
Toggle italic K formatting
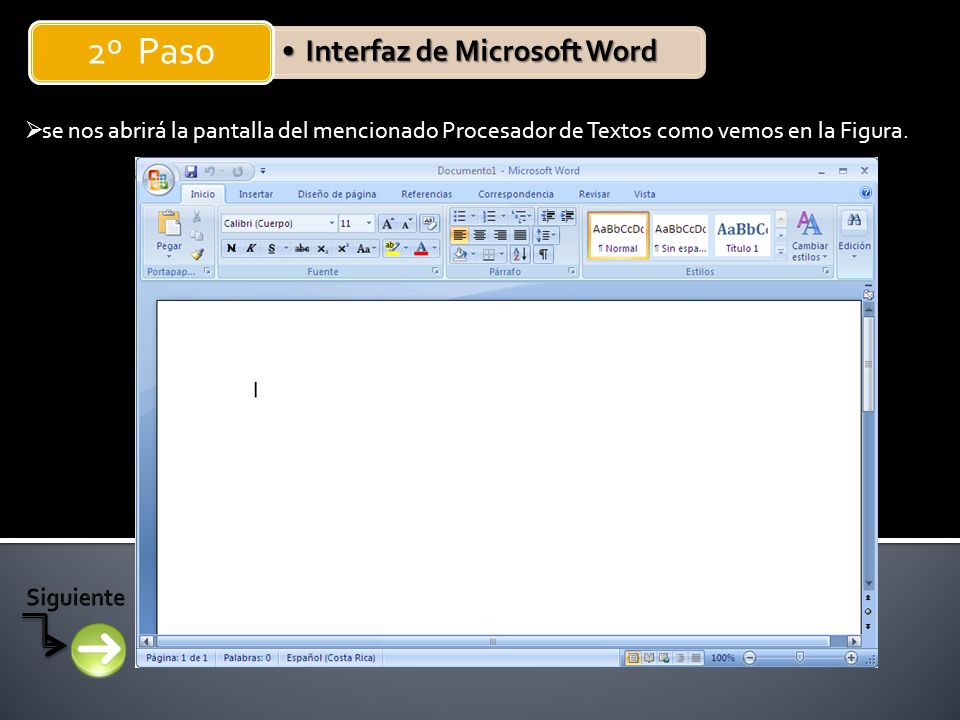tap(250, 249)
